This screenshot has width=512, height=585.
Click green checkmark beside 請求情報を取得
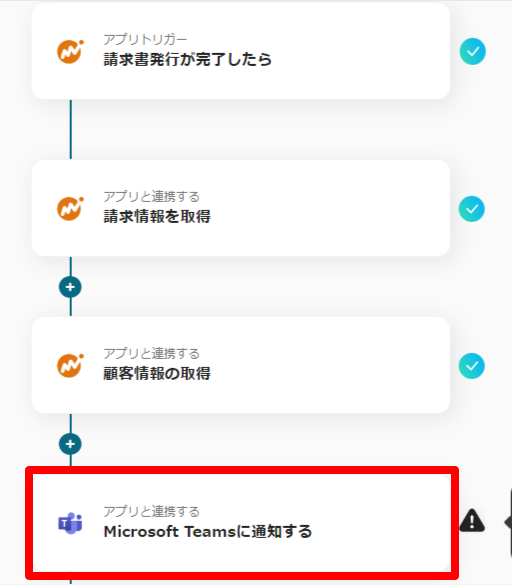click(472, 209)
